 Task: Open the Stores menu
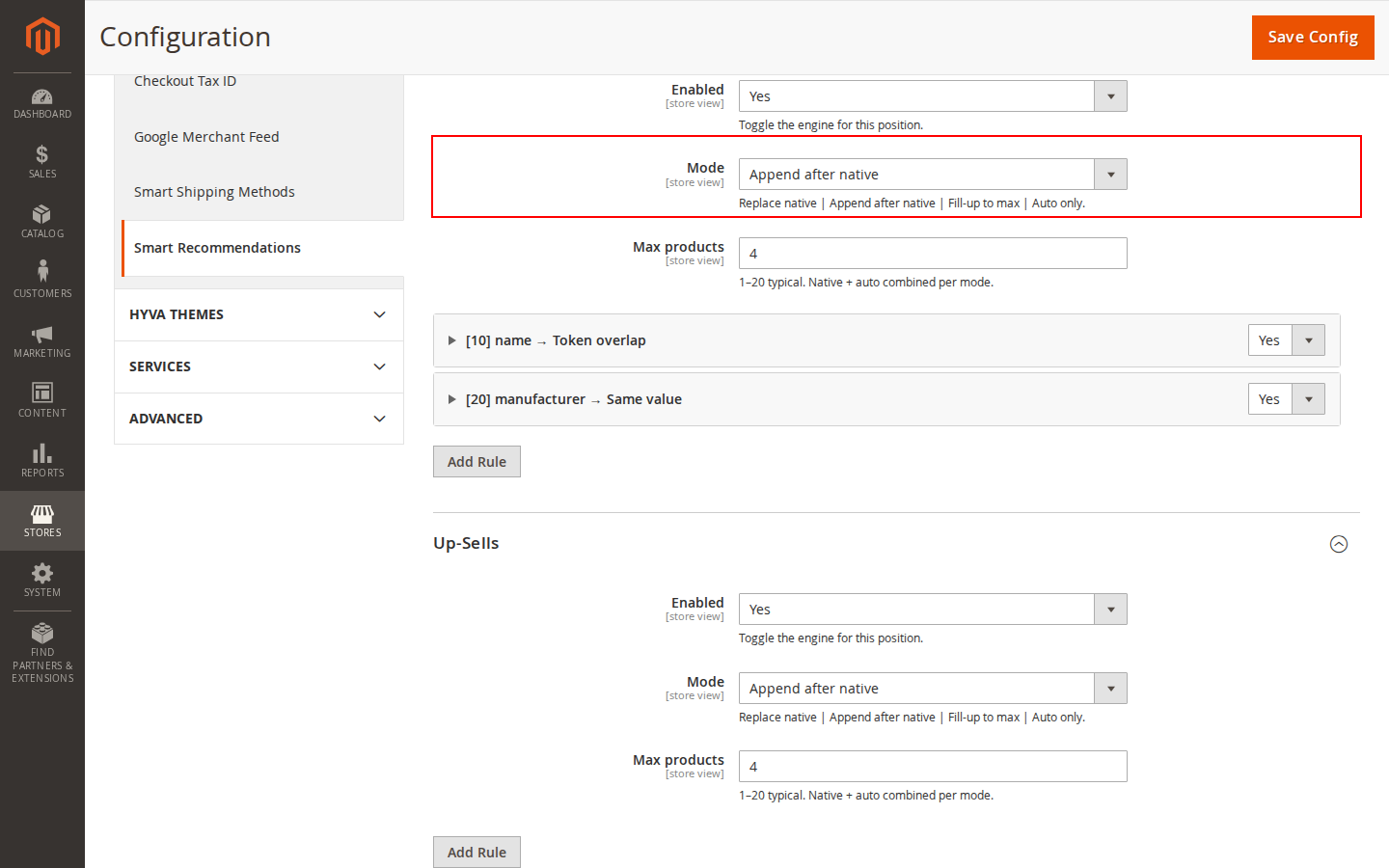[x=42, y=521]
